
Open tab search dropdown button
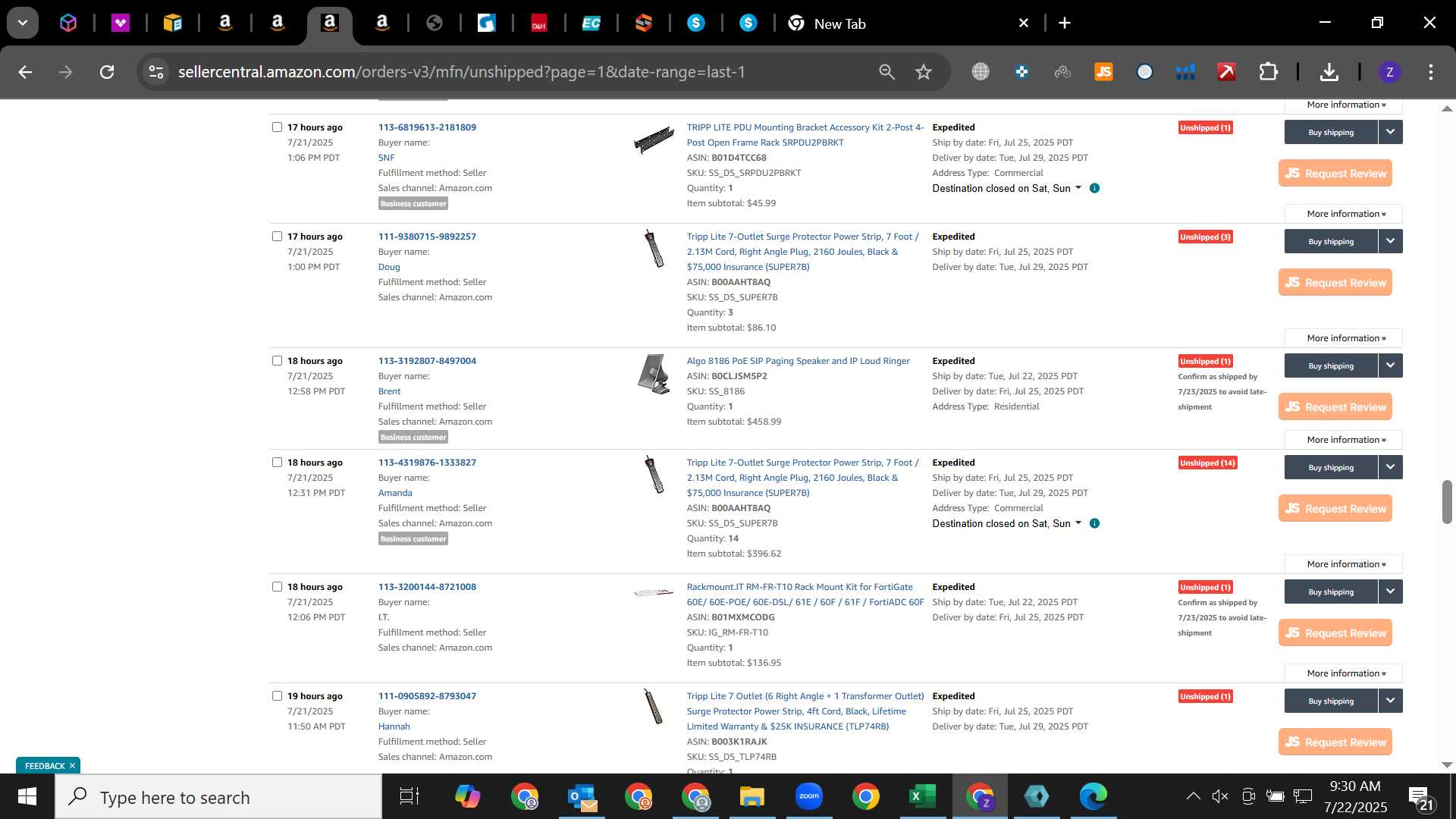[23, 23]
